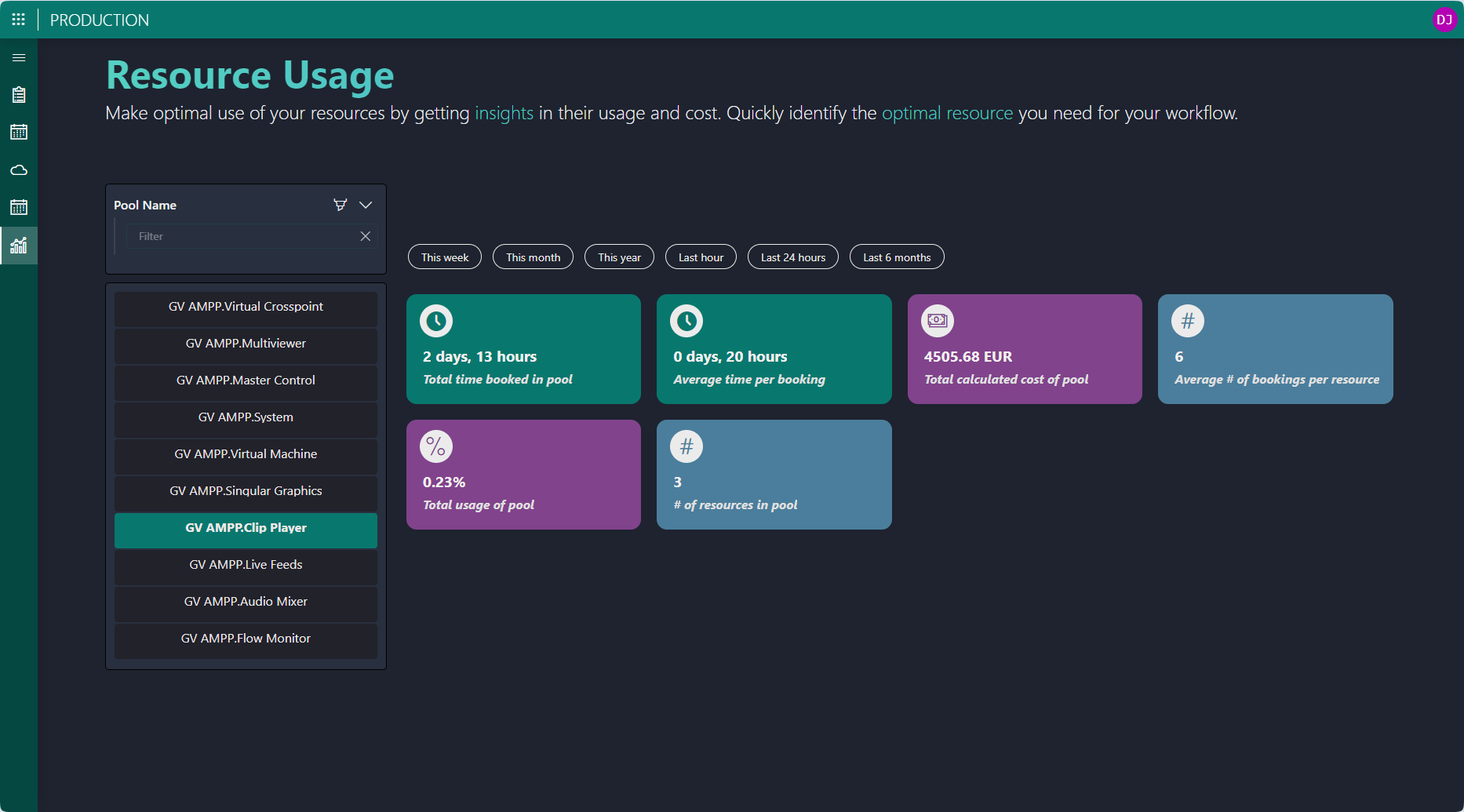The width and height of the screenshot is (1464, 812).
Task: Select the This week time range
Action: pos(445,257)
